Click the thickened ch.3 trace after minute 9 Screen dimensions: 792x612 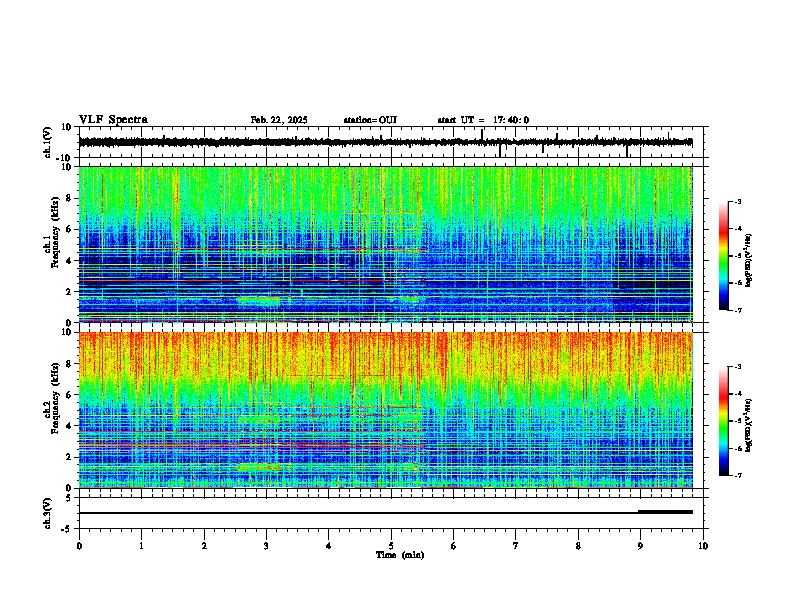pos(665,512)
